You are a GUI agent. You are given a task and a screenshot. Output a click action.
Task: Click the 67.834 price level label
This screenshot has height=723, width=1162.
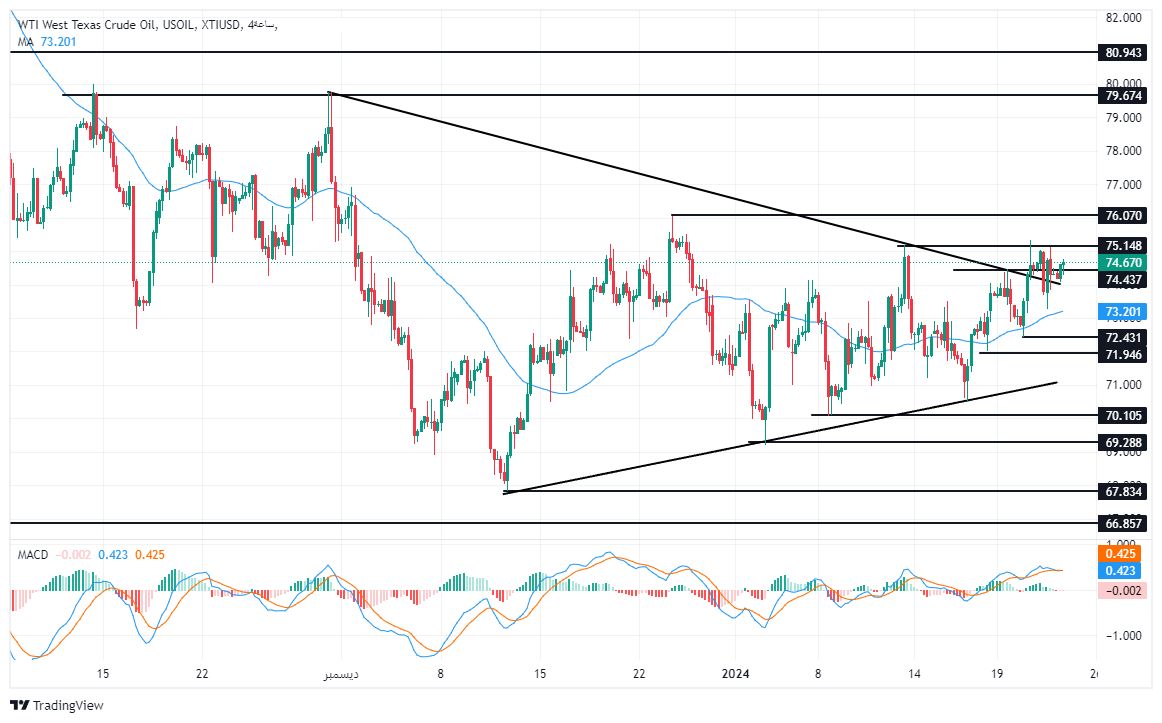tap(1123, 491)
